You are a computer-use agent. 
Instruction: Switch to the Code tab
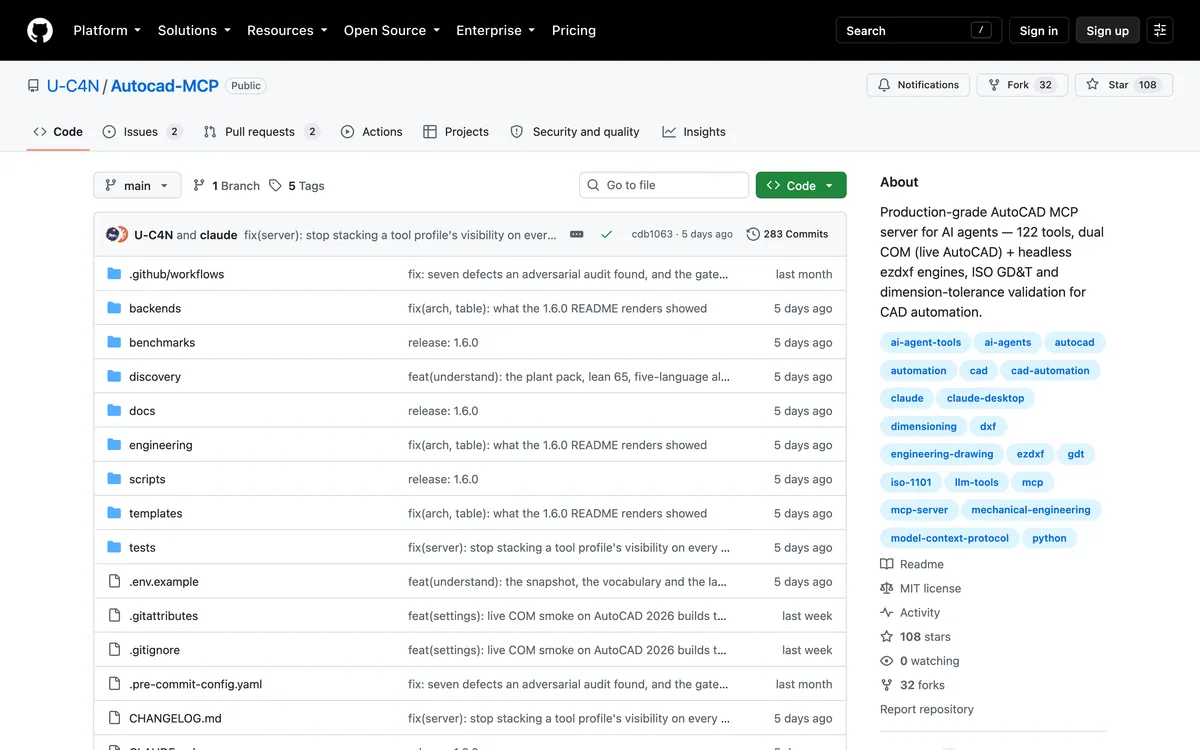58,132
